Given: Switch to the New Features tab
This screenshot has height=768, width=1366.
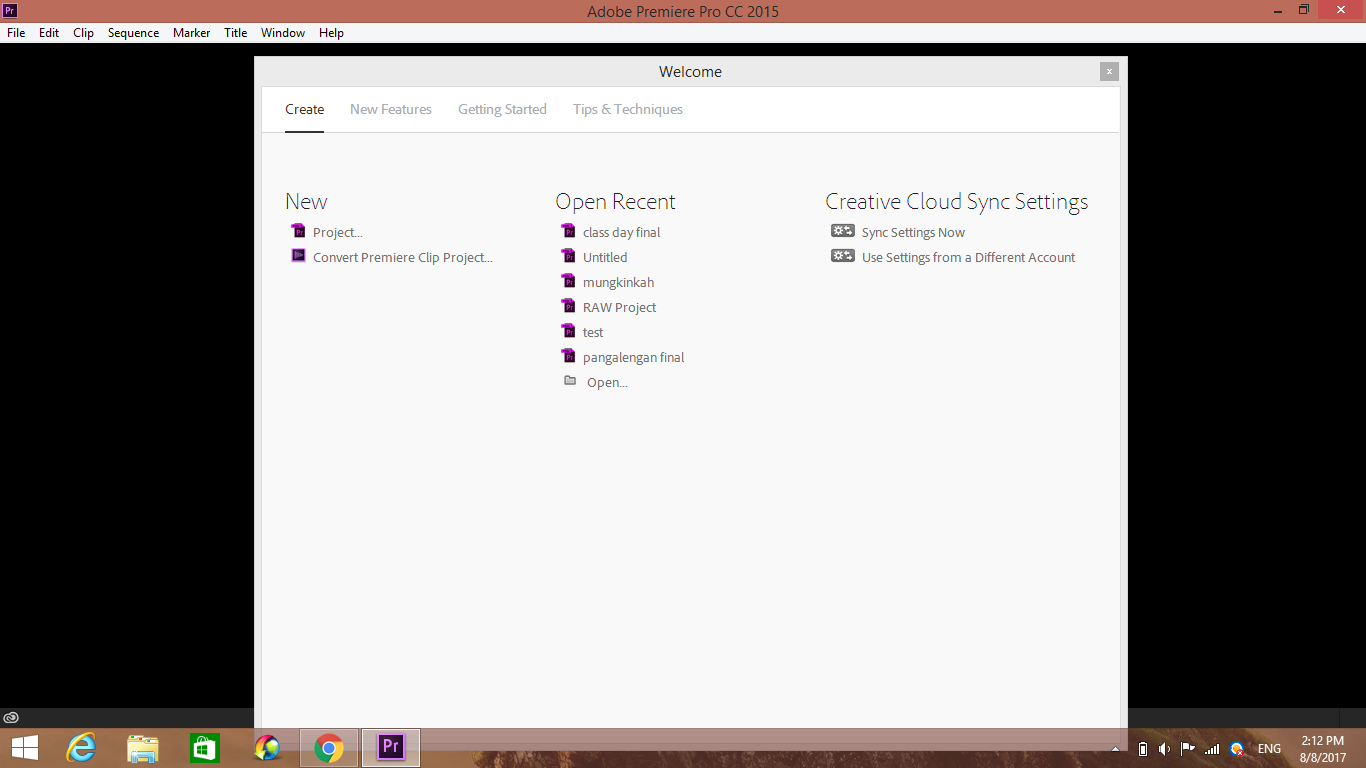Looking at the screenshot, I should (x=390, y=109).
